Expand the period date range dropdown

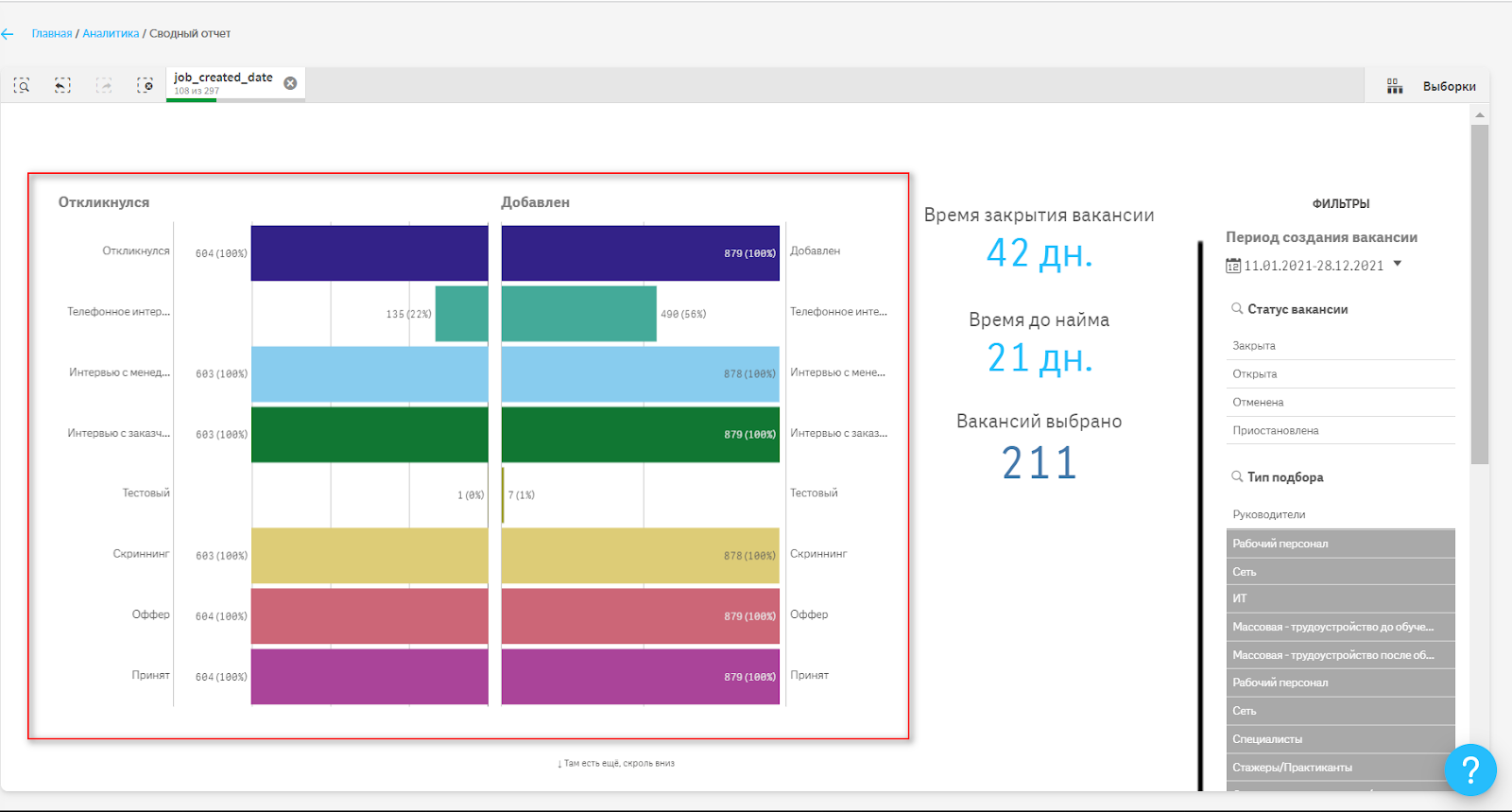point(1398,264)
